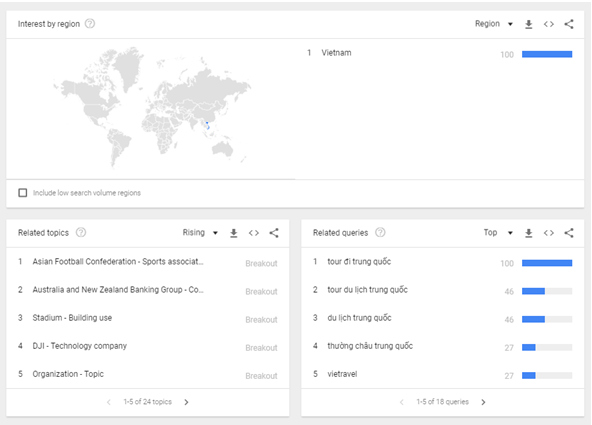Image resolution: width=592 pixels, height=425 pixels.
Task: Download Interest by region data
Action: pos(529,24)
